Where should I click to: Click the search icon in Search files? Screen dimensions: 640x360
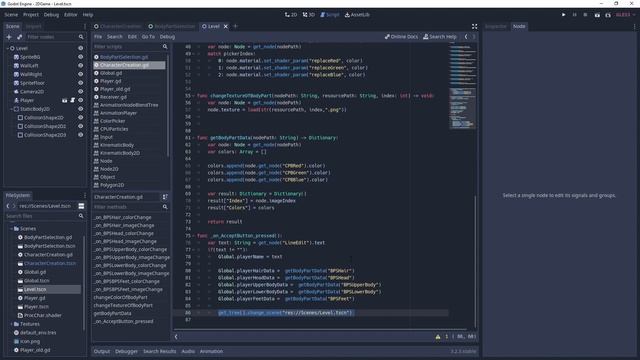pyautogui.click(x=81, y=216)
